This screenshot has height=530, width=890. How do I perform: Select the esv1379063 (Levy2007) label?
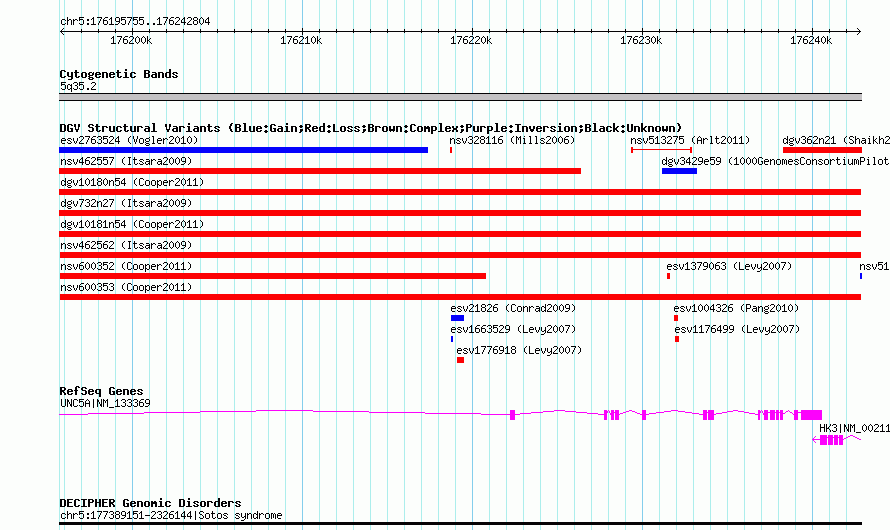(x=729, y=266)
